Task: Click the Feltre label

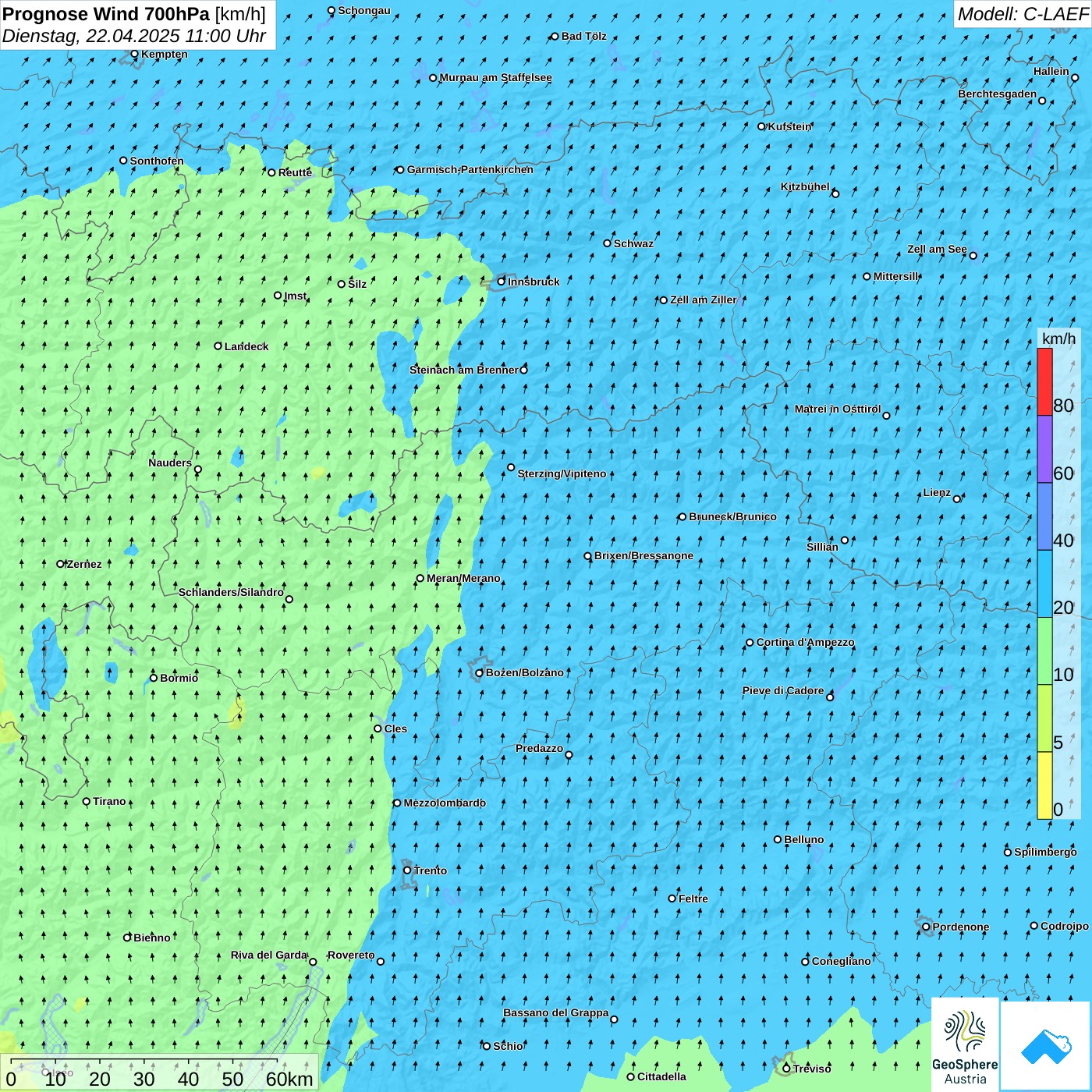Action: click(x=693, y=899)
